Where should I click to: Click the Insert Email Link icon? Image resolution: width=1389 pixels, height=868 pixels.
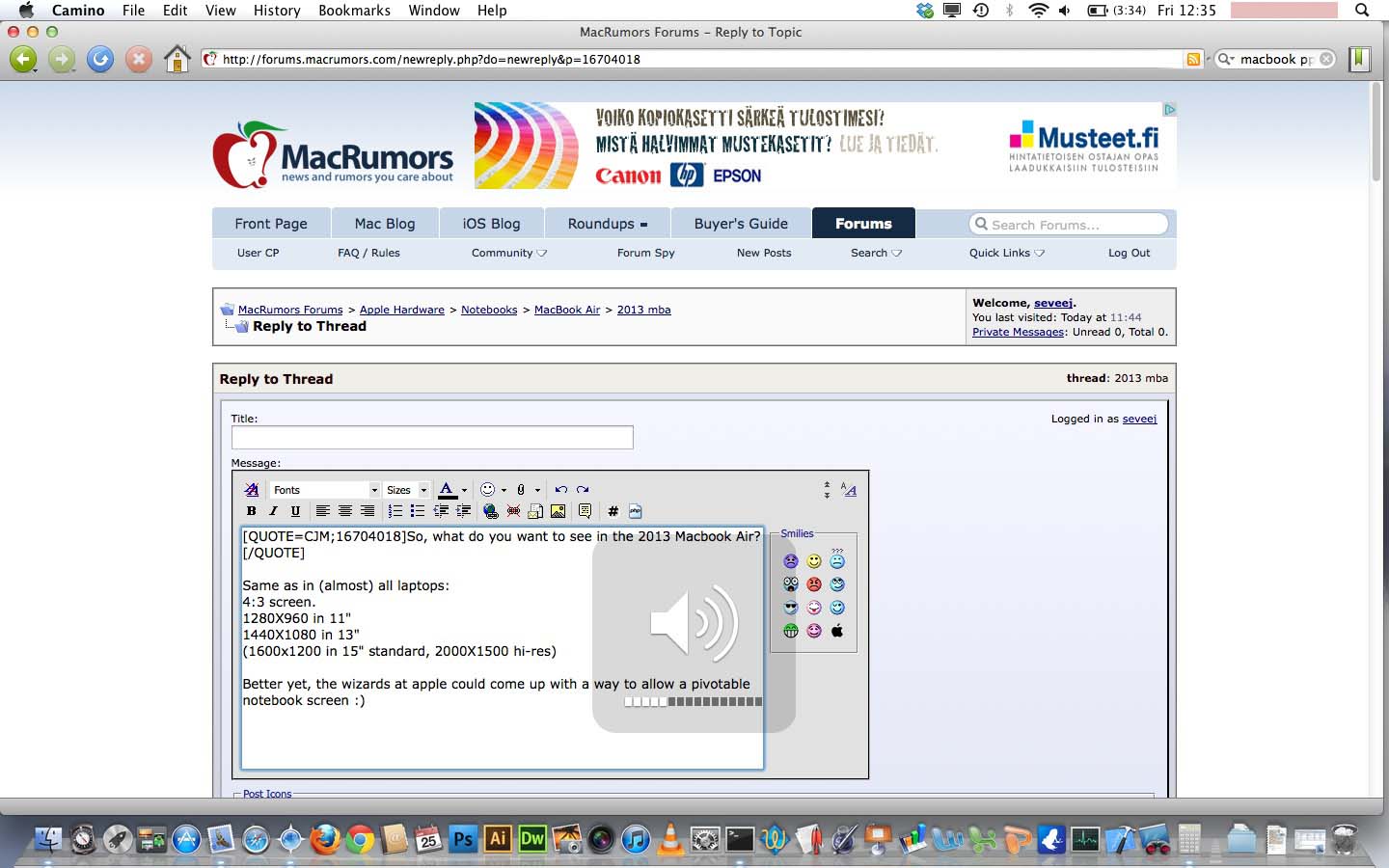(535, 511)
